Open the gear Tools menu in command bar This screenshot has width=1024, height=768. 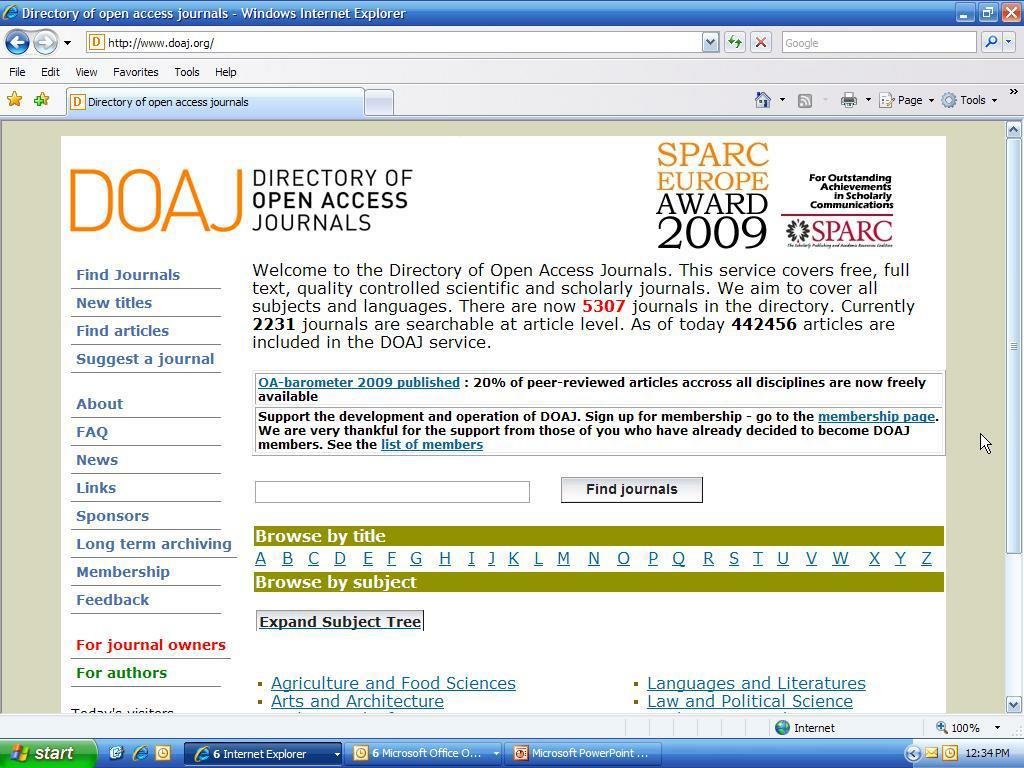click(969, 100)
